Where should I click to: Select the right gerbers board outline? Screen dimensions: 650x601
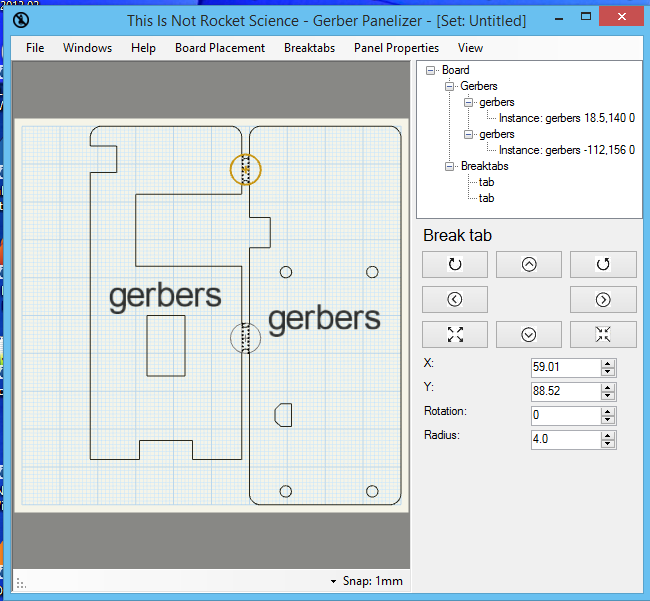325,315
